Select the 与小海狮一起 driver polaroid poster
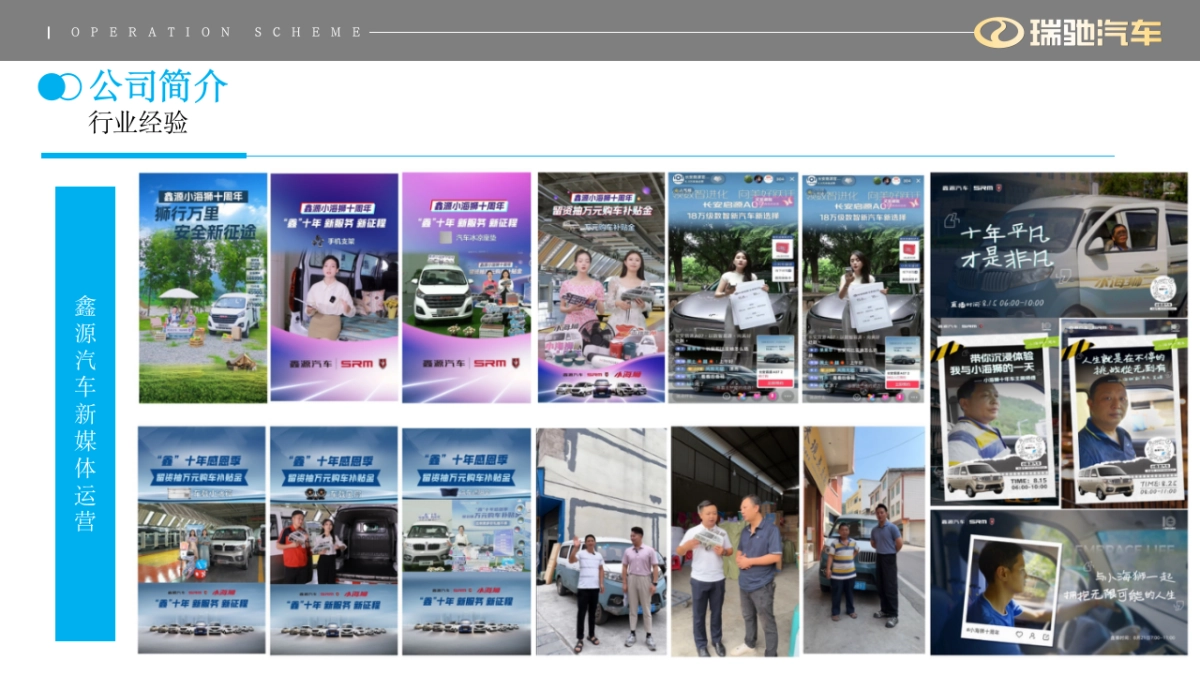The height and width of the screenshot is (675, 1200). click(x=1059, y=582)
